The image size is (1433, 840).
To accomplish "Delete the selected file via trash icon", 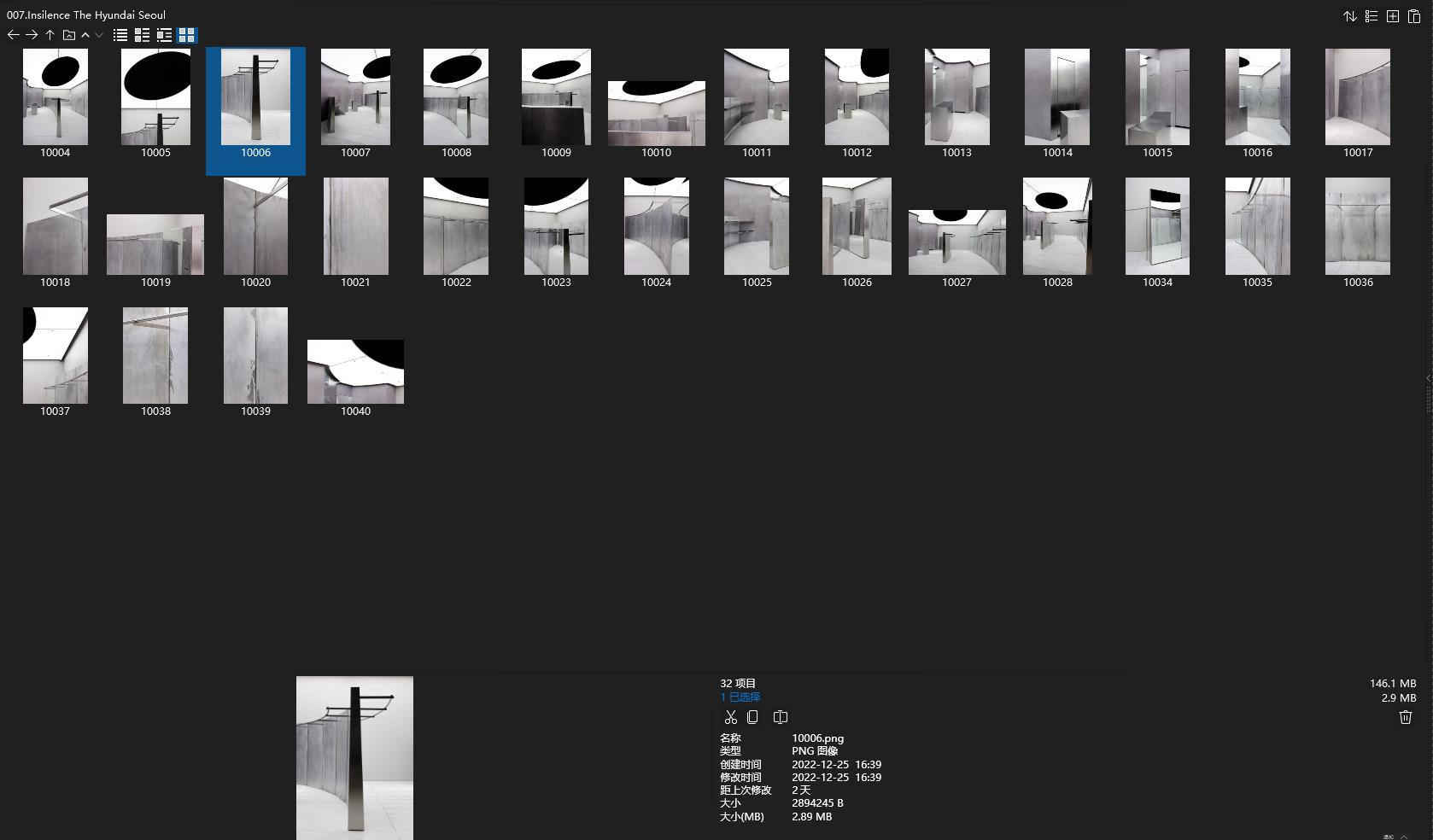I will click(x=1405, y=717).
